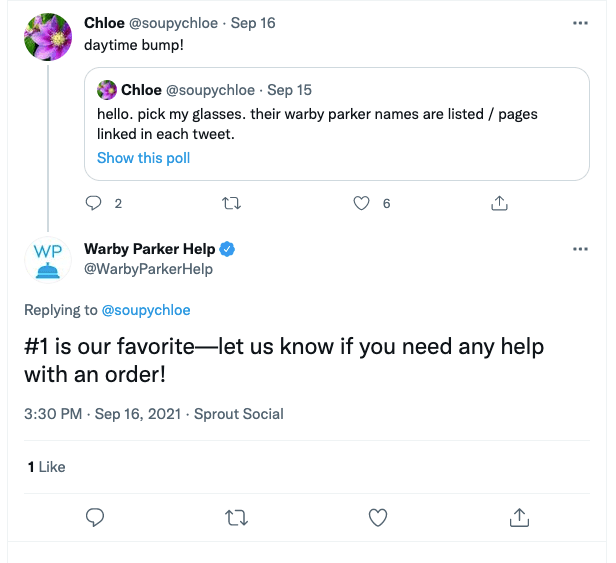Click the Show this poll link
This screenshot has width=616, height=563.
(143, 158)
